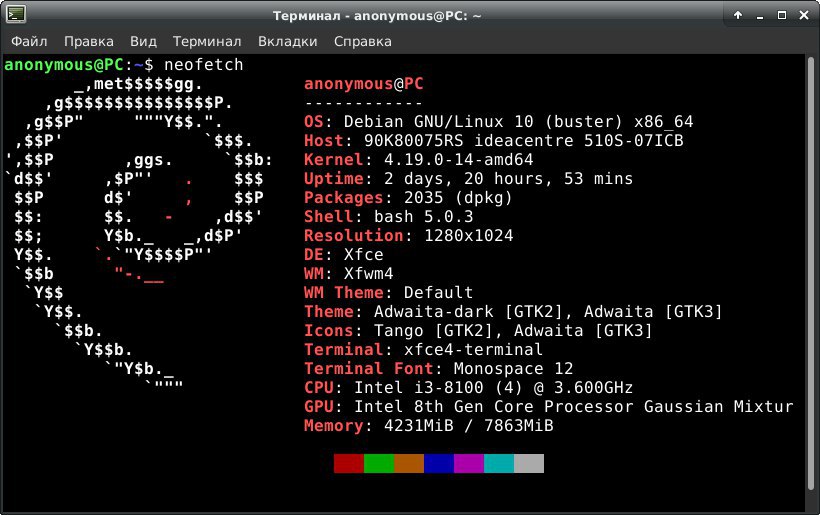Click the cyan color block
Screen dimensions: 820x515
498,463
